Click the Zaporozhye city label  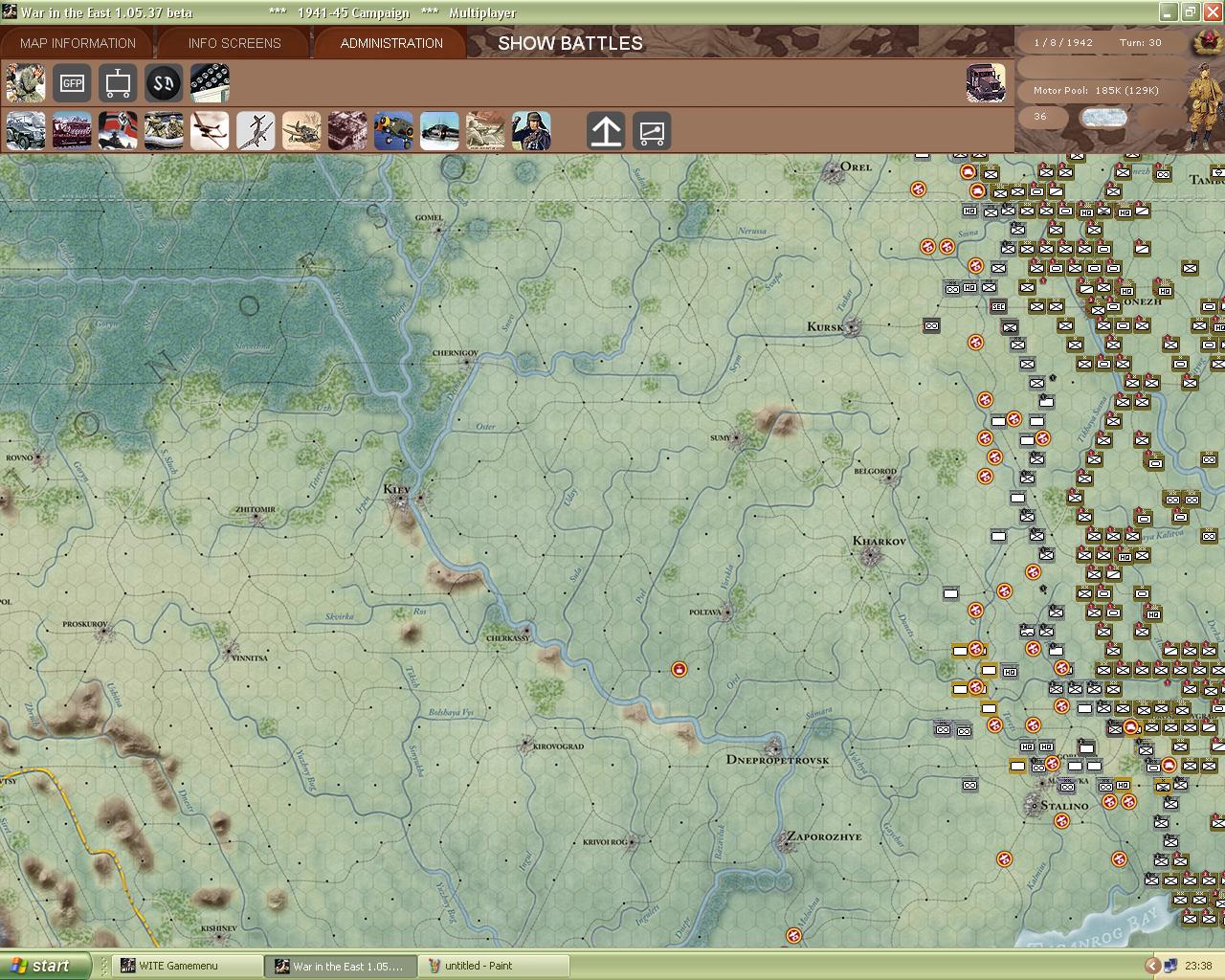point(825,836)
